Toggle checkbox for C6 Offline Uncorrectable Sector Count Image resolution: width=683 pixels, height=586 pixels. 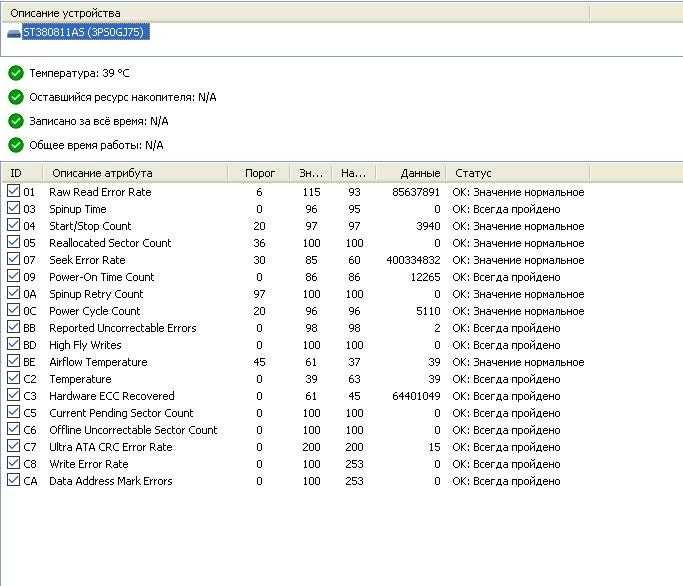pyautogui.click(x=14, y=429)
